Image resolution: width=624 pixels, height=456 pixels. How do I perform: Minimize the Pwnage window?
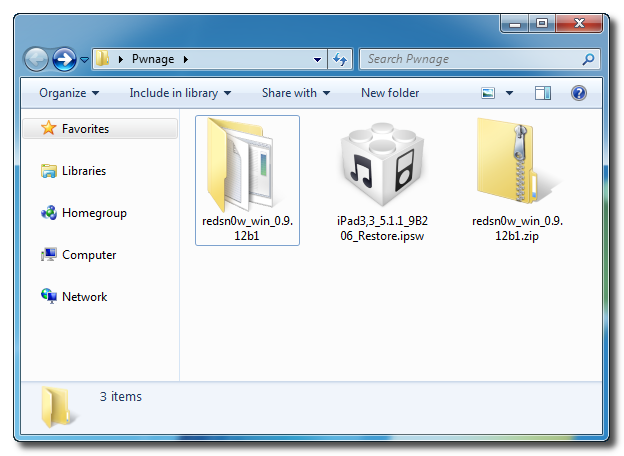tap(515, 24)
